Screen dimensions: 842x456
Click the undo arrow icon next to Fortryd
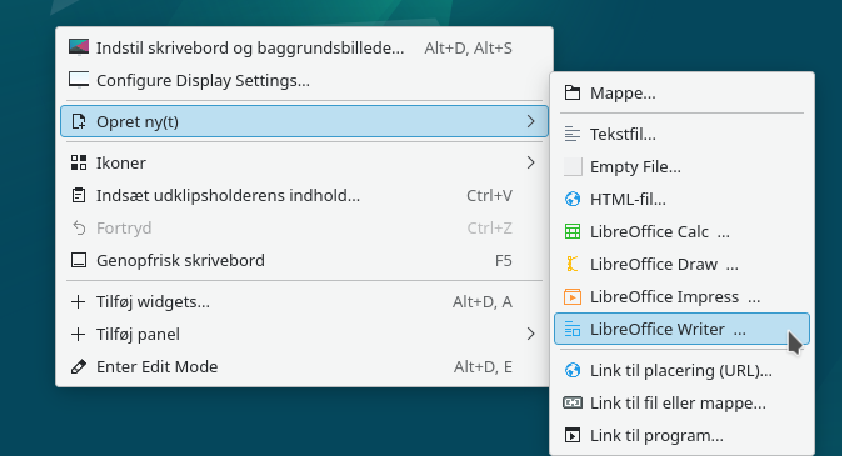(79, 228)
